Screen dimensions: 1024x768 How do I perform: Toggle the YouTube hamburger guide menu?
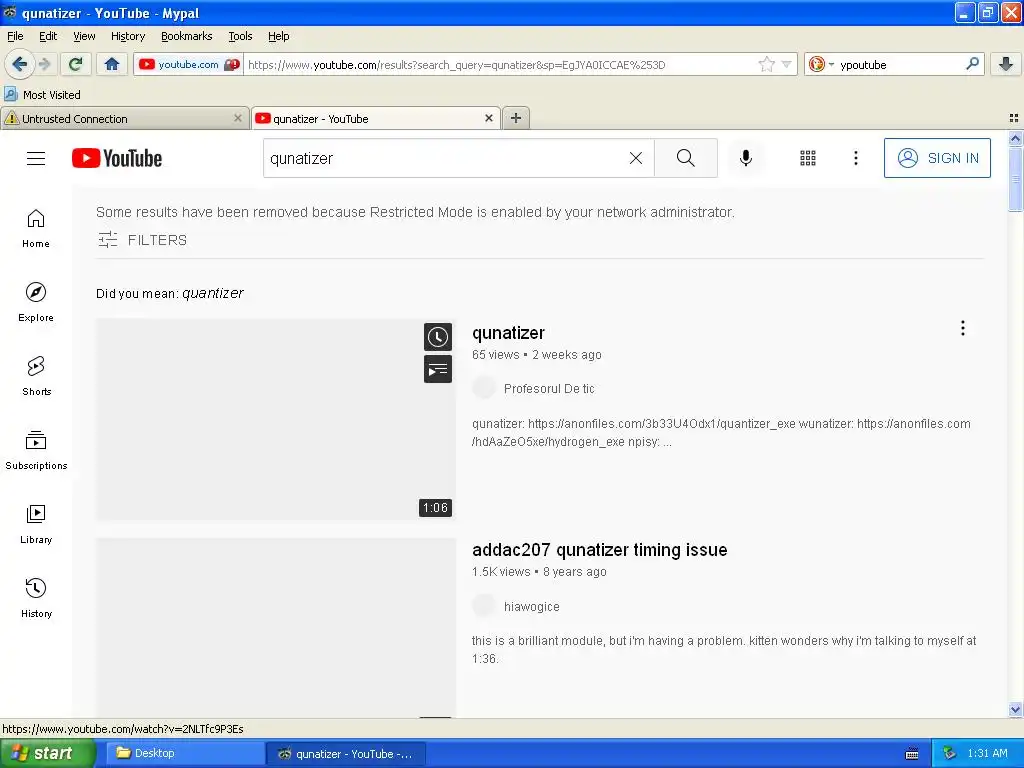[x=36, y=158]
